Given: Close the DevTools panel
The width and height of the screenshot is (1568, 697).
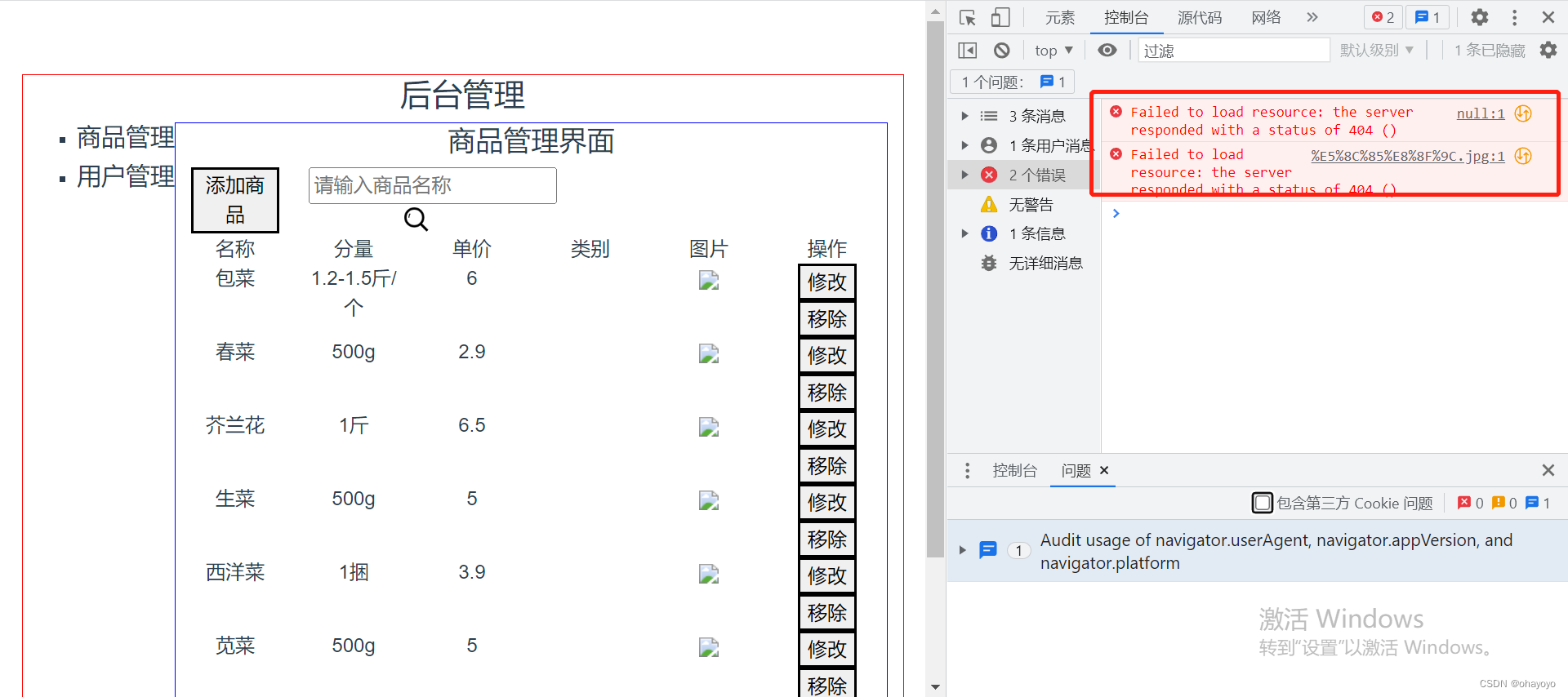Looking at the screenshot, I should (x=1548, y=17).
